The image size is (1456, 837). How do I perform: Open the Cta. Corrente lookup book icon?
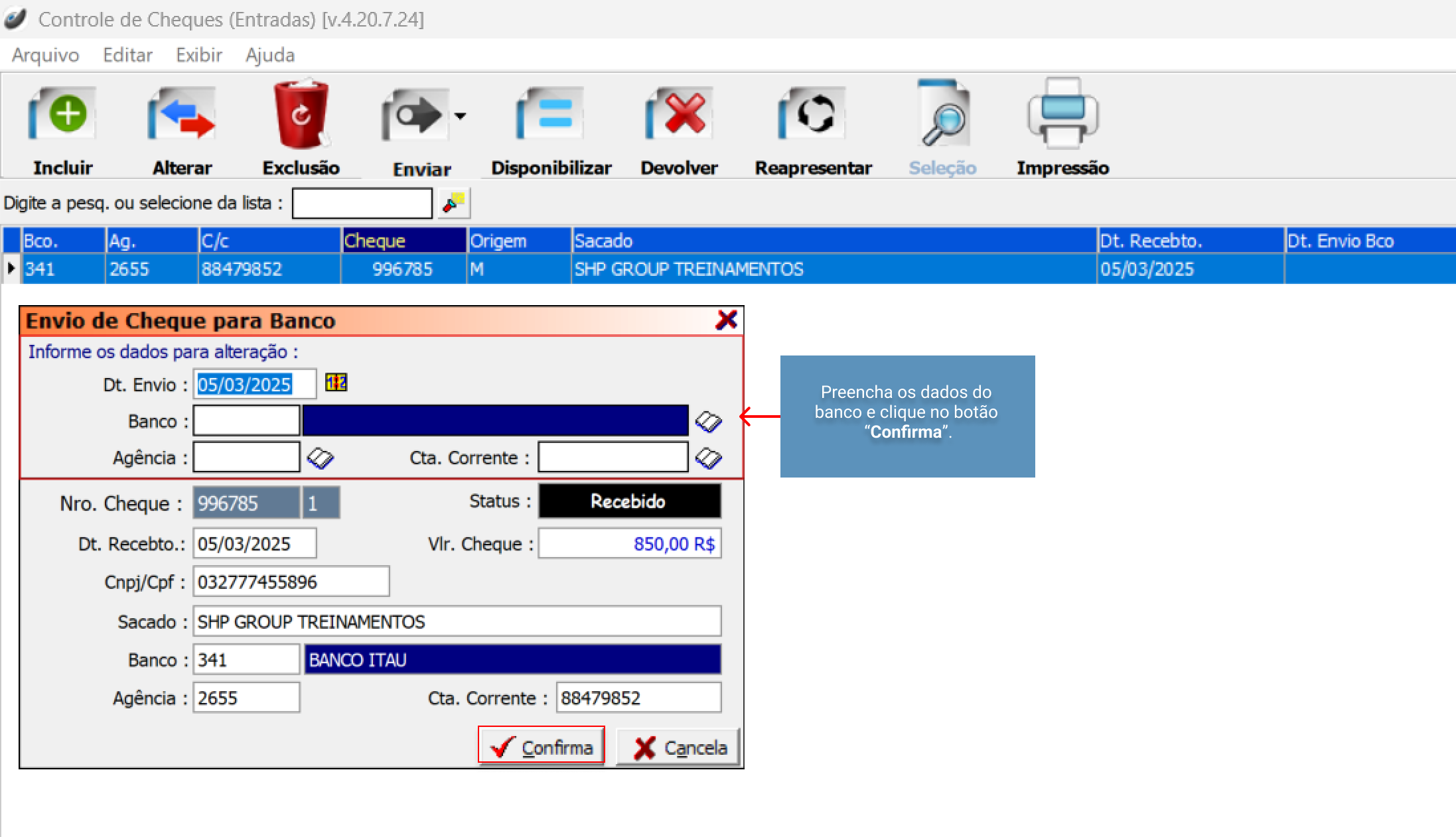(x=708, y=458)
